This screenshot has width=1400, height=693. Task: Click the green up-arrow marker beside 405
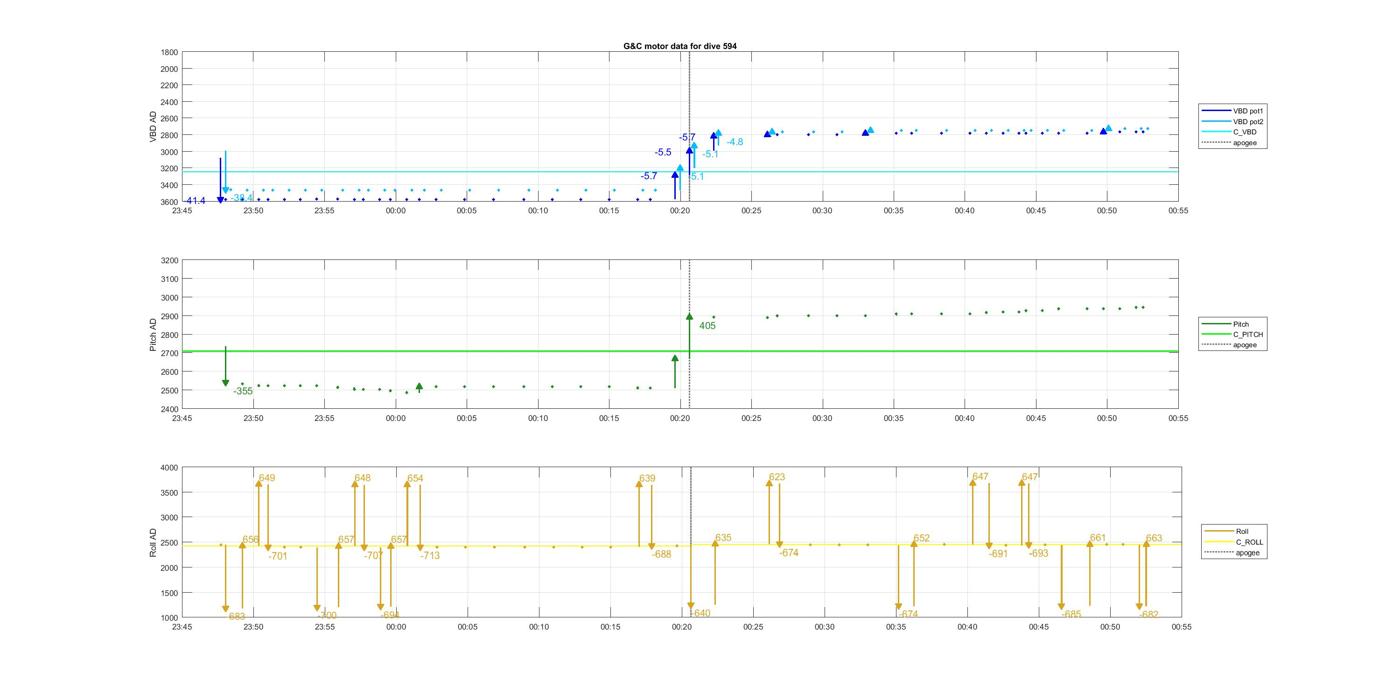click(x=689, y=316)
